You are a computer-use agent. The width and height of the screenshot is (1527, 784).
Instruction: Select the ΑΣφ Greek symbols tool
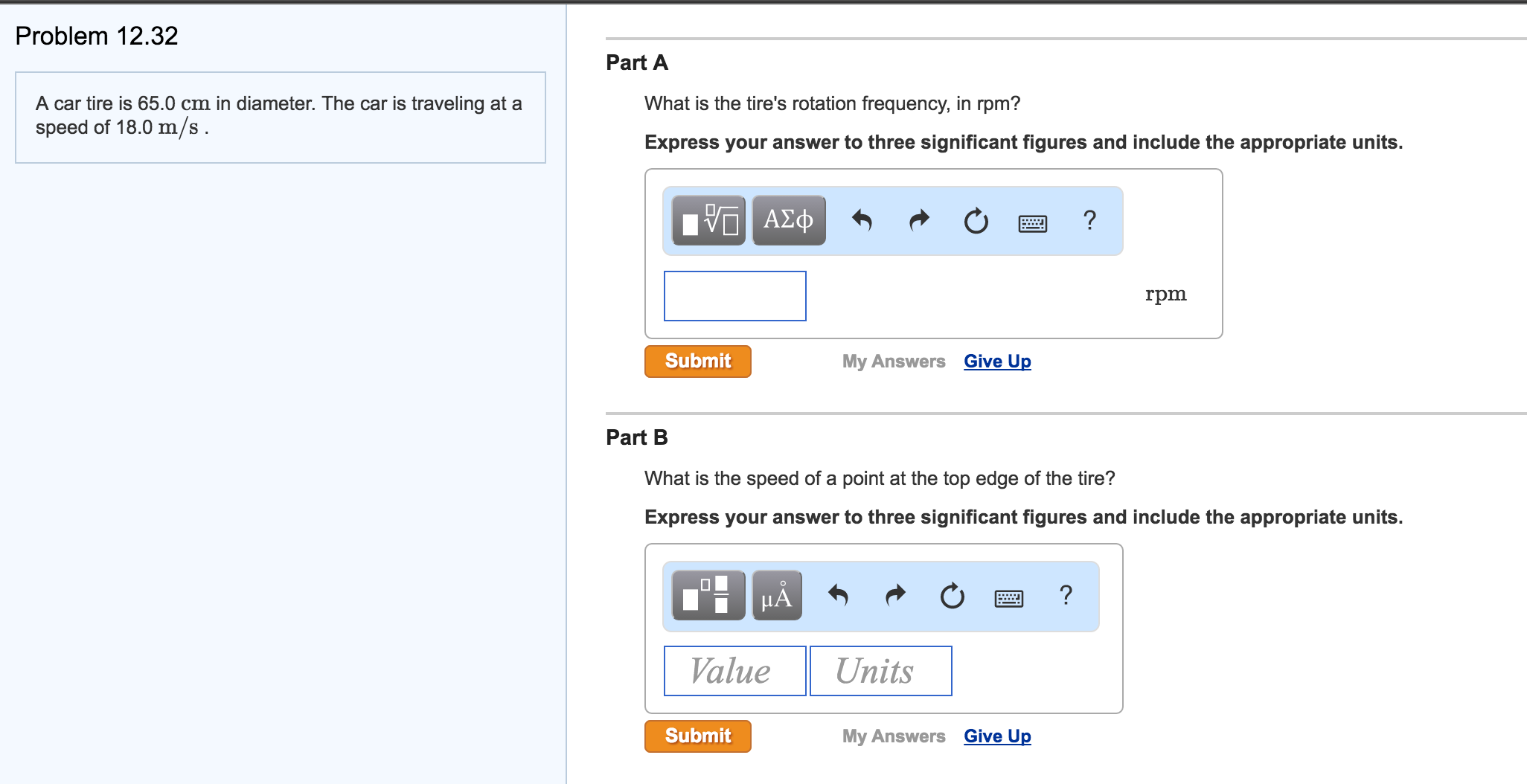787,219
